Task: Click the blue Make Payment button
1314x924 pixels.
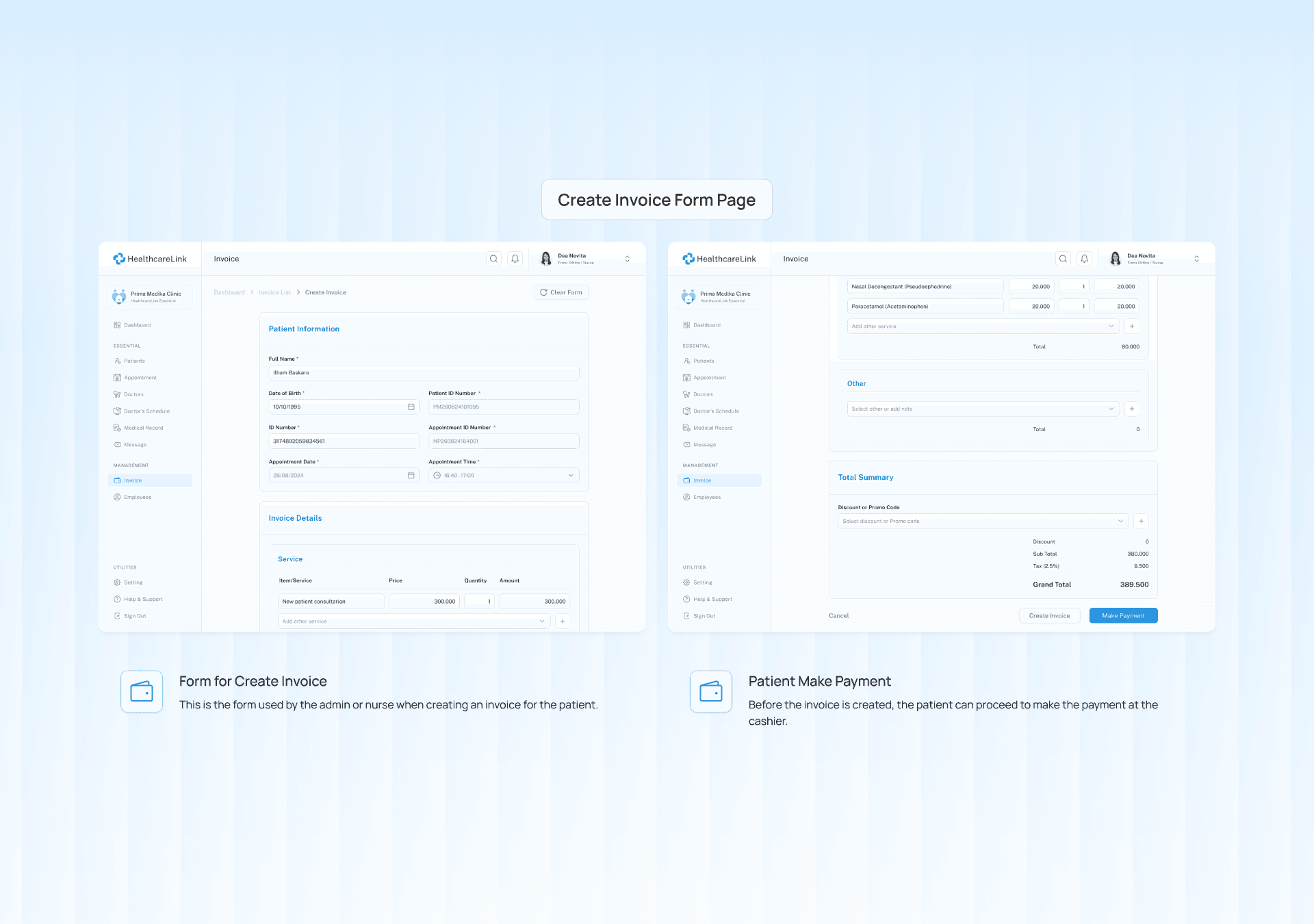Action: 1123,615
